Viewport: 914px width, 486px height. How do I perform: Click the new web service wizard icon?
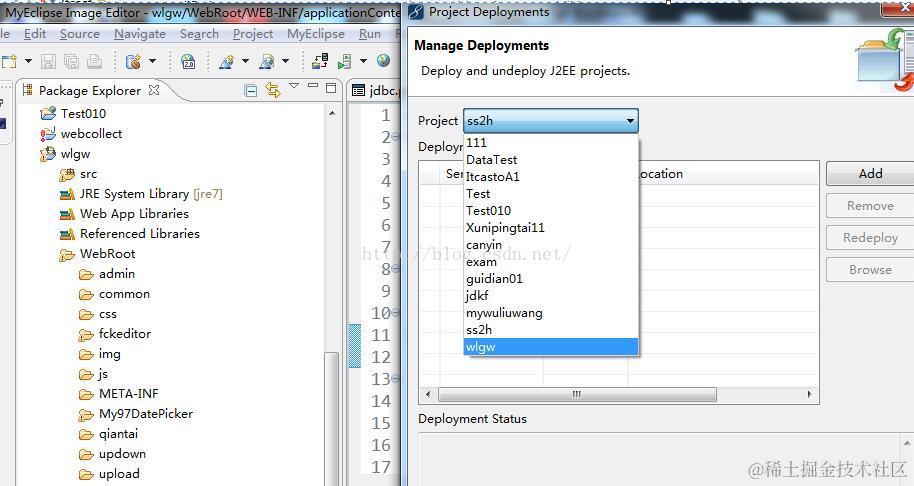226,61
